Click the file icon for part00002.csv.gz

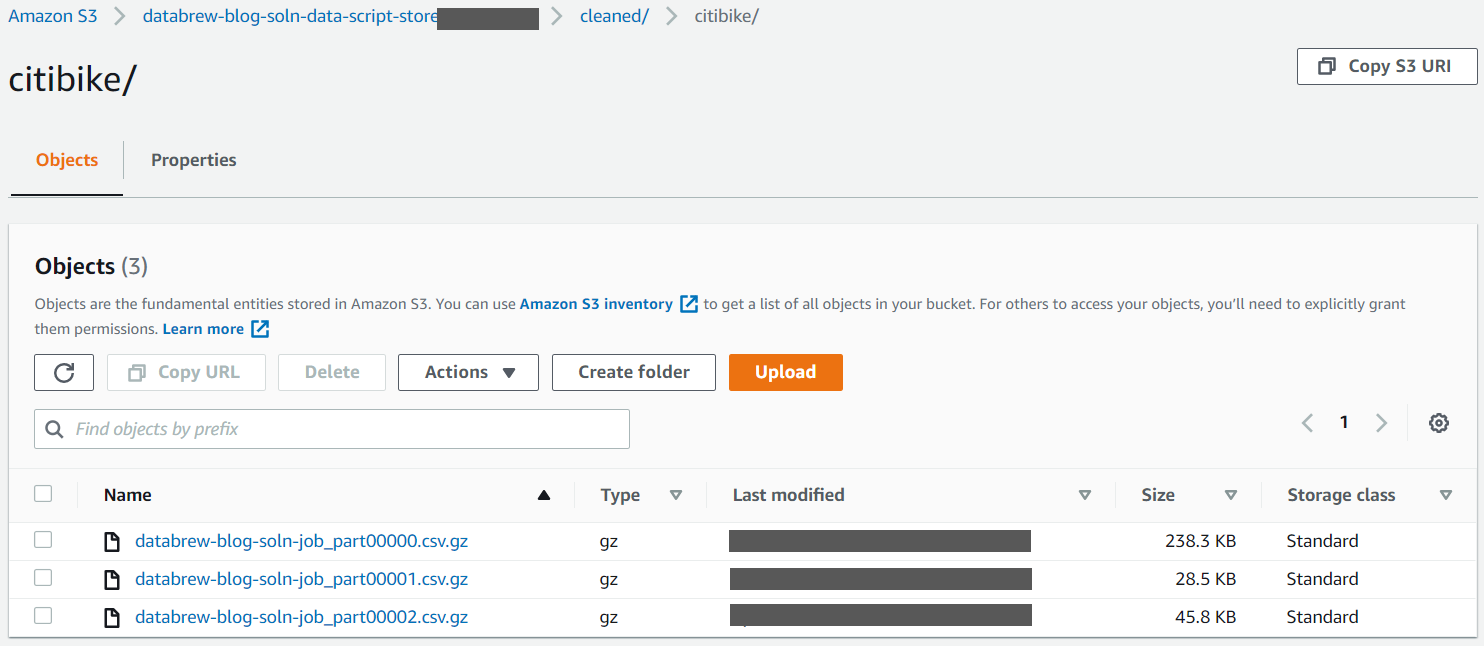[x=113, y=618]
